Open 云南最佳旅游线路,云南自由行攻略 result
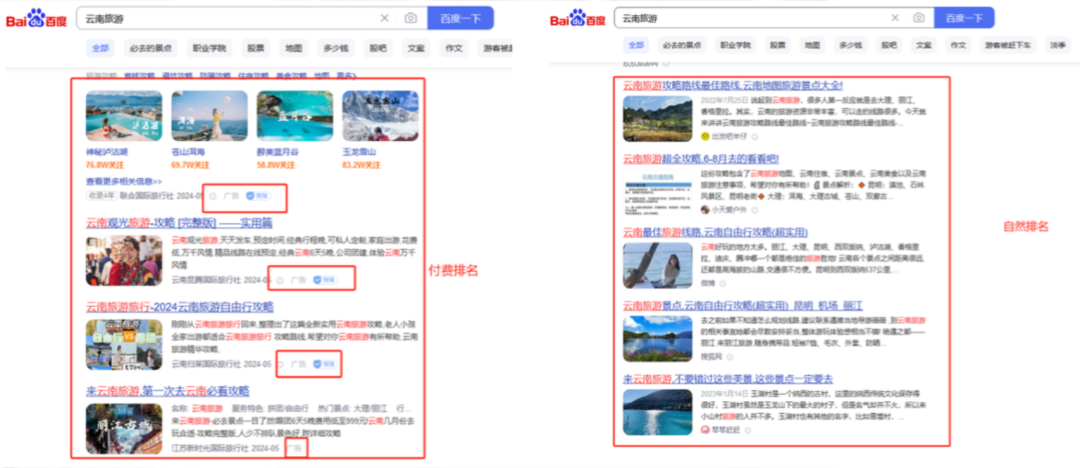Screen dimensions: 1080x468 (x=716, y=232)
